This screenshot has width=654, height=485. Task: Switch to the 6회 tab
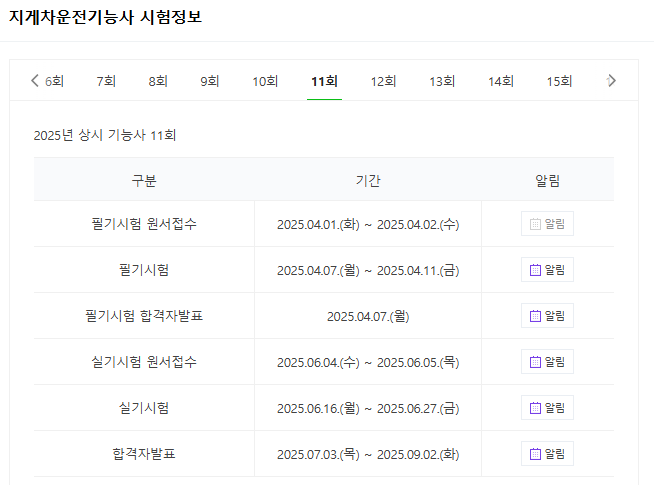click(x=54, y=81)
